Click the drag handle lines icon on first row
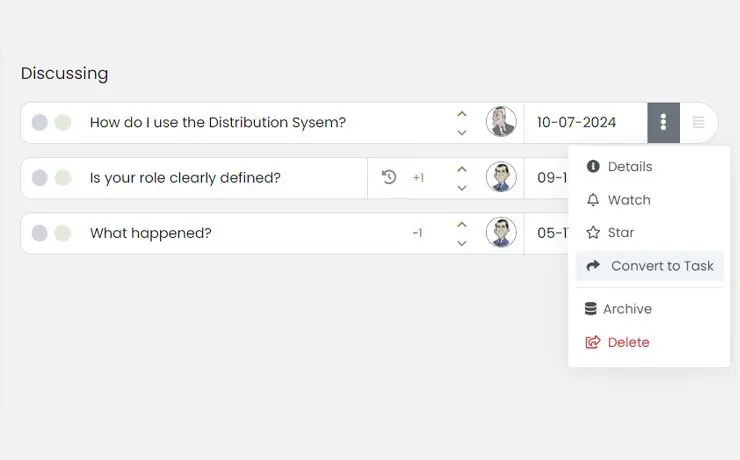740x460 pixels. [x=698, y=123]
